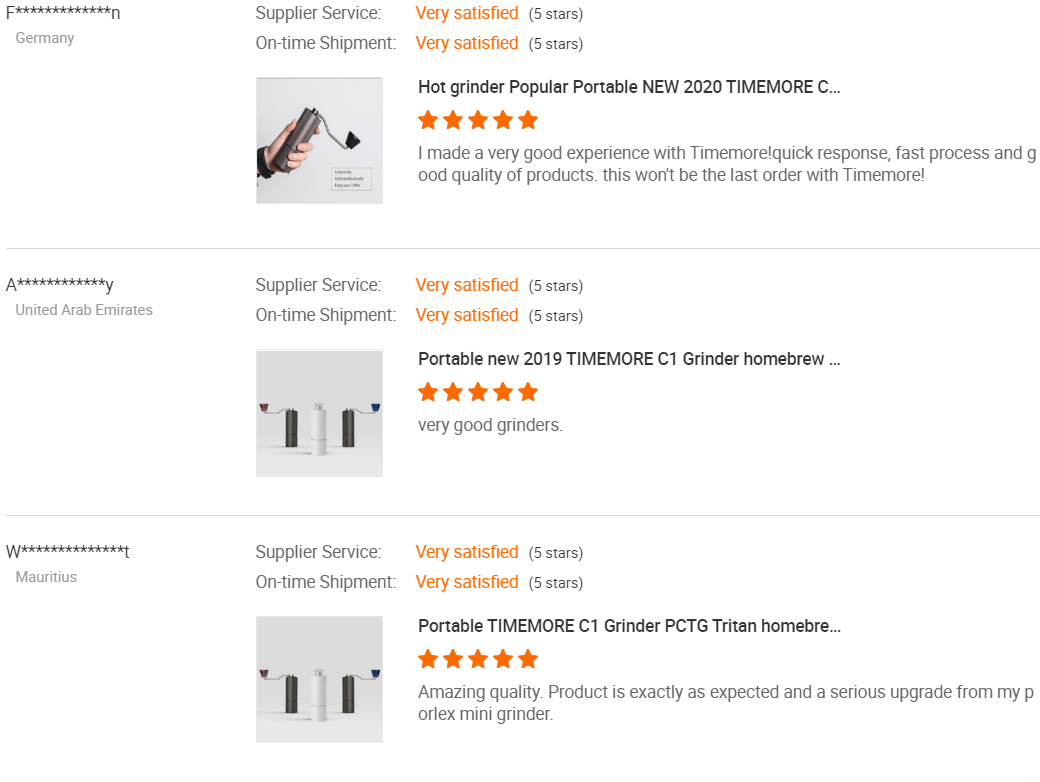The height and width of the screenshot is (782, 1040).
Task: Open the Portable new 2019 TIMEMORE C1 link
Action: tap(628, 359)
